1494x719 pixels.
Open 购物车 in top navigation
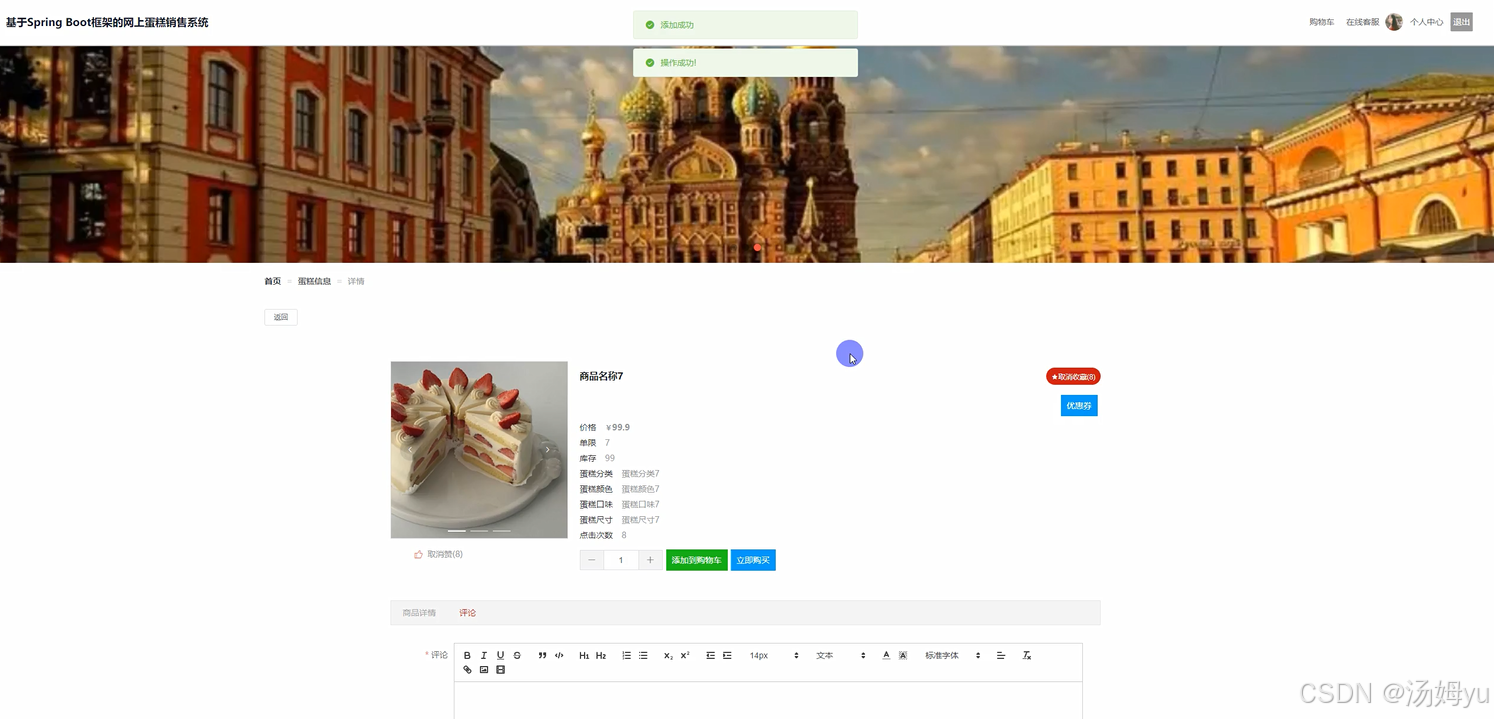pyautogui.click(x=1322, y=22)
